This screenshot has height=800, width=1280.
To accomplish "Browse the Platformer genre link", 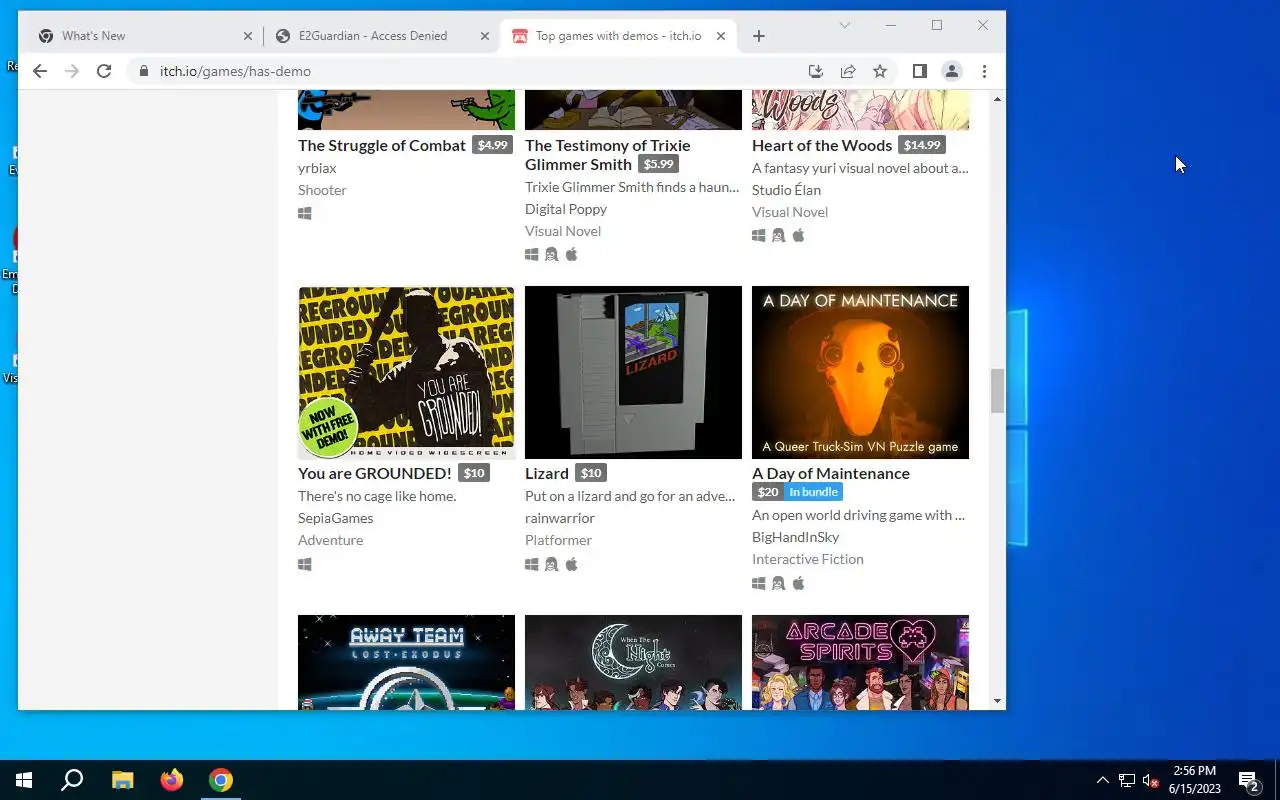I will click(x=558, y=540).
